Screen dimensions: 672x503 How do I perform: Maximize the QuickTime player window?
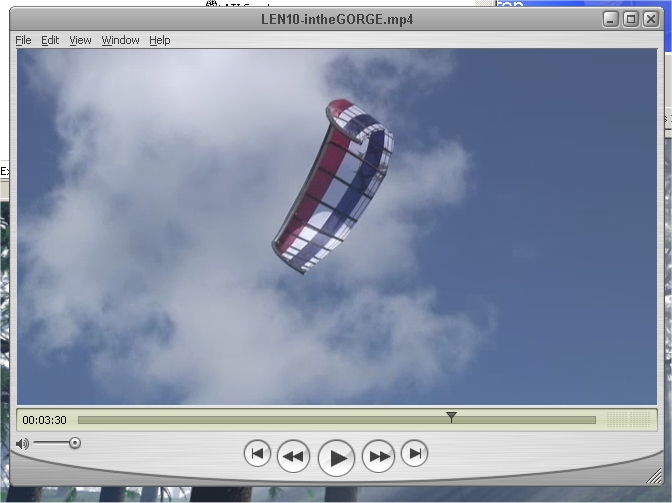(630, 19)
